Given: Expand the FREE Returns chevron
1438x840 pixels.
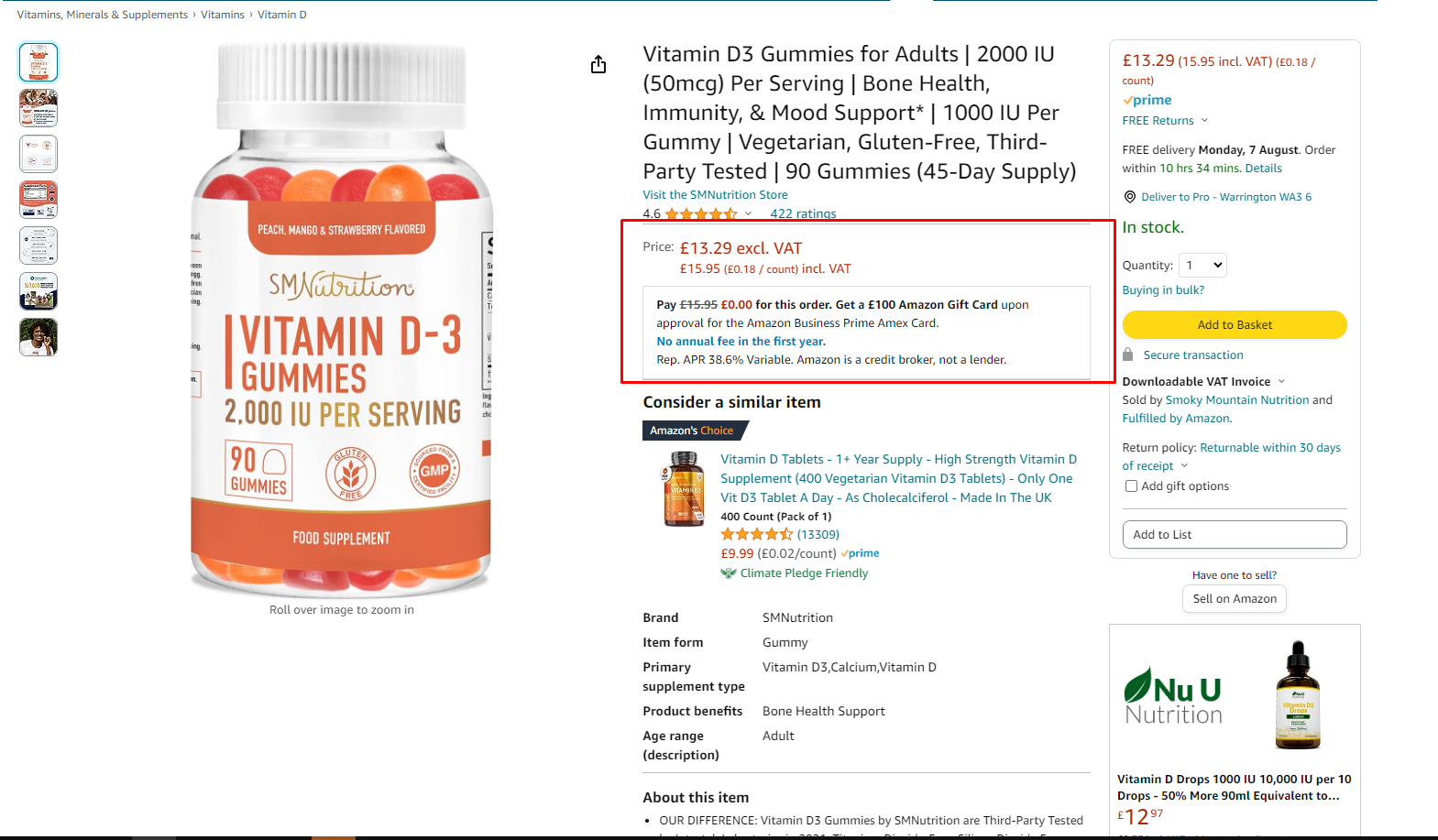Looking at the screenshot, I should (1204, 121).
